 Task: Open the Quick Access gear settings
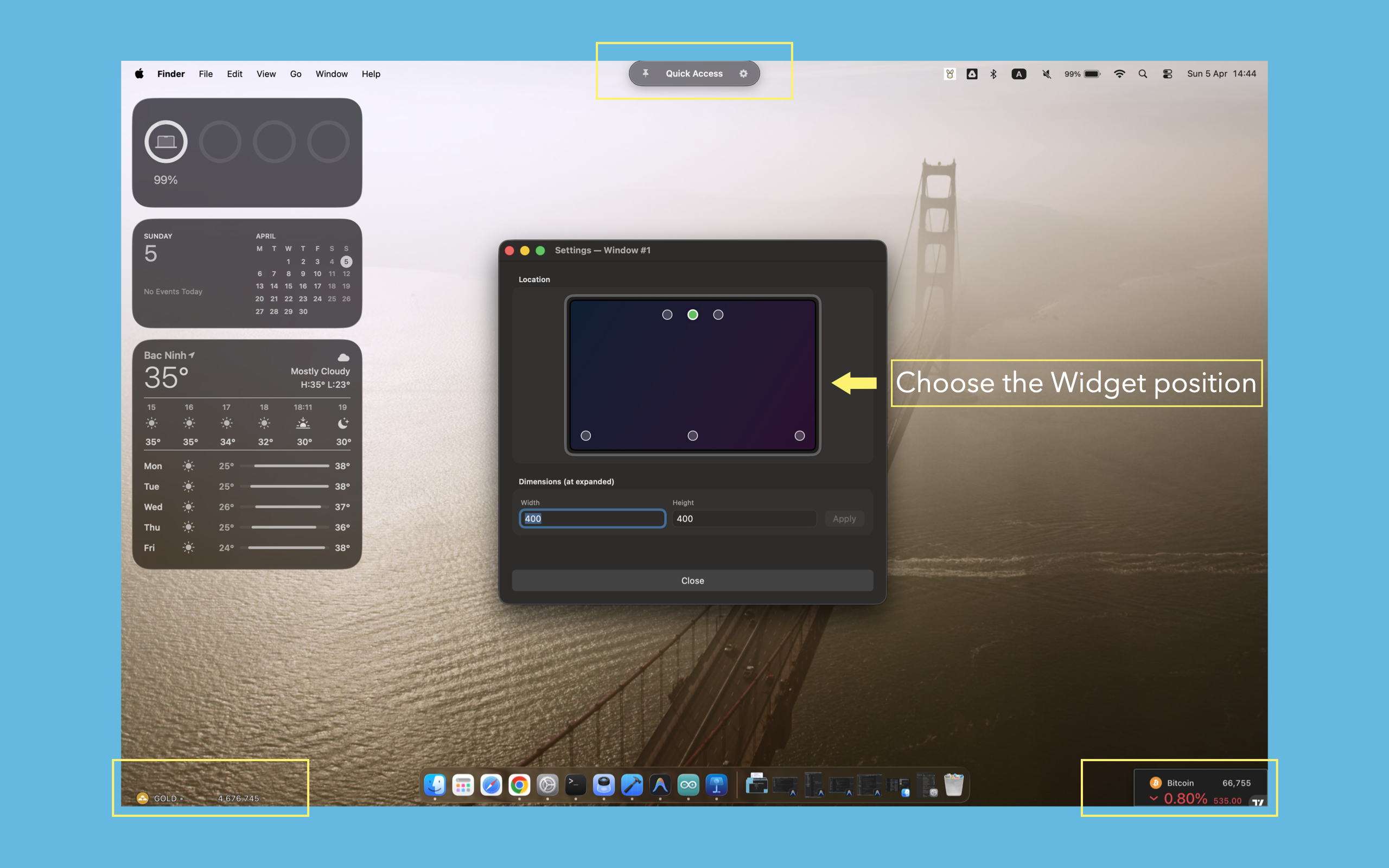click(743, 73)
